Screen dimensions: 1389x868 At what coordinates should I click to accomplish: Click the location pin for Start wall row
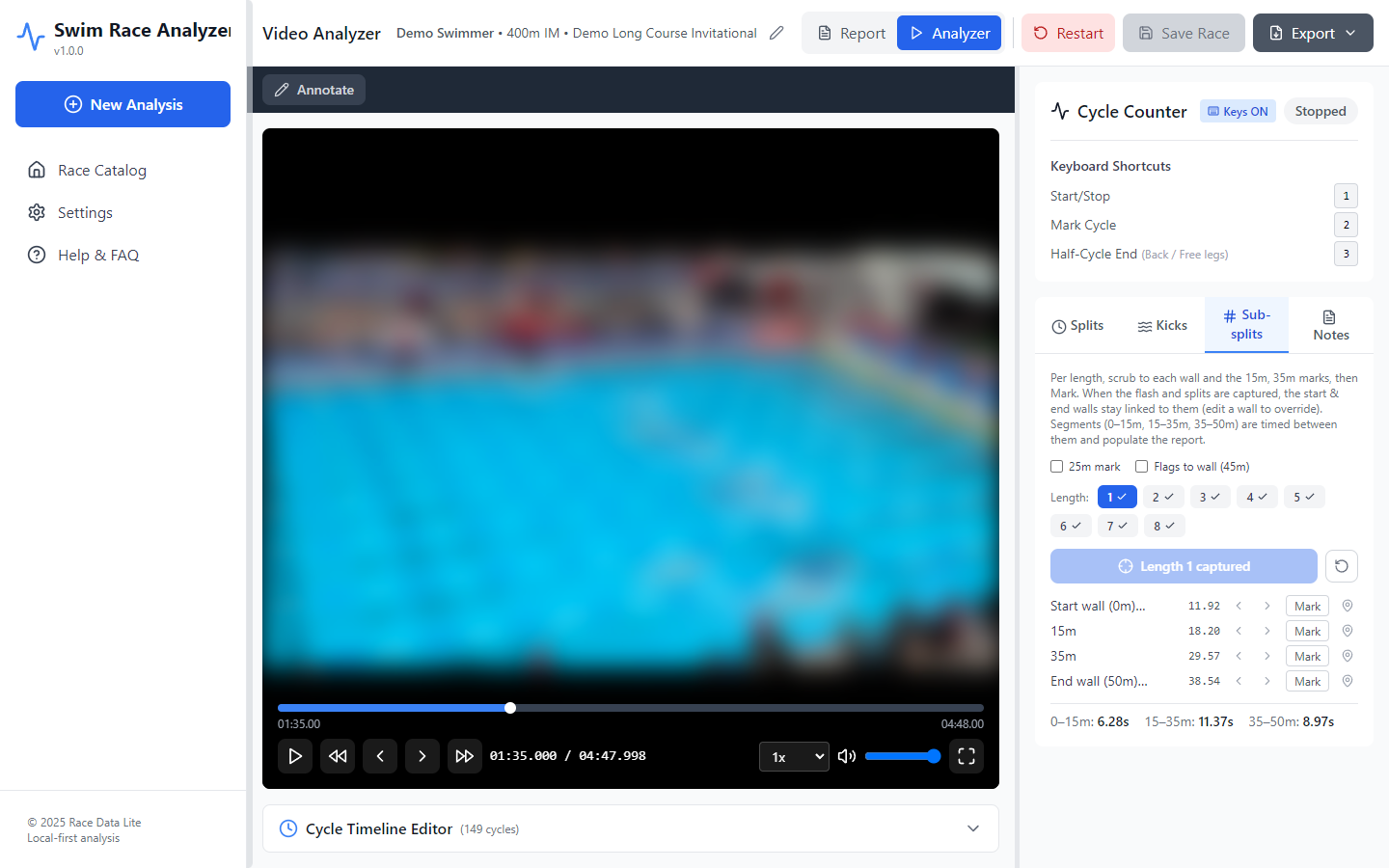pos(1348,606)
